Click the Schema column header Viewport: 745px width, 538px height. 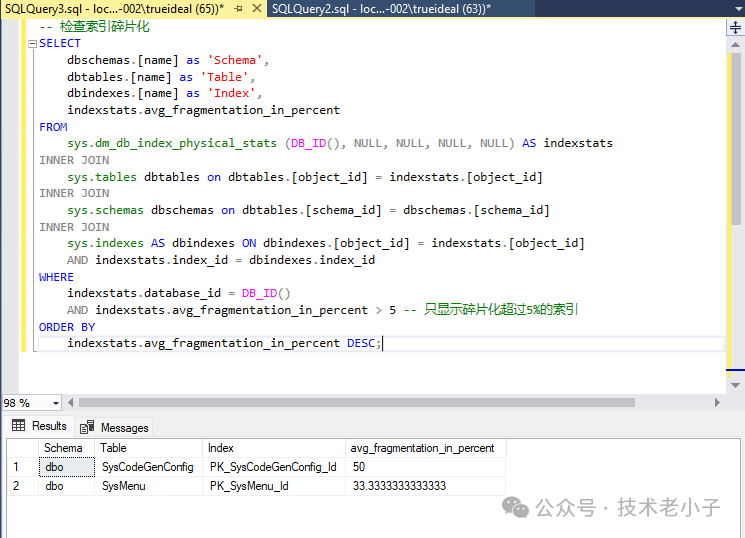(x=67, y=448)
